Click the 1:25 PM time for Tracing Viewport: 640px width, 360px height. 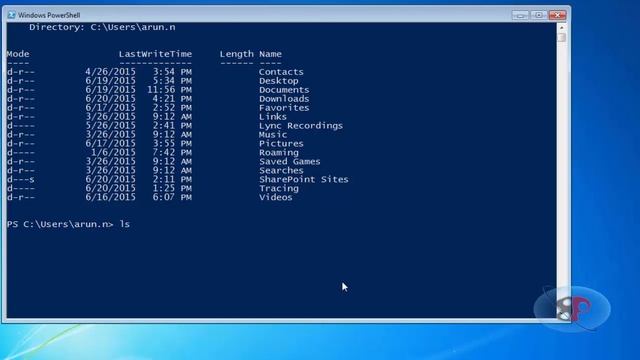click(172, 189)
